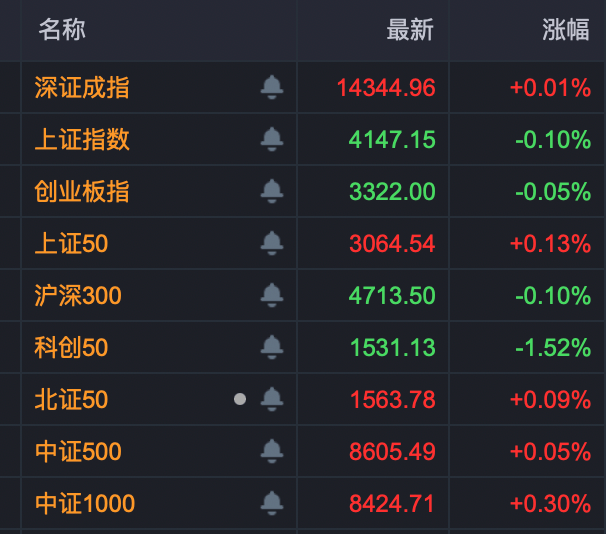Click the 沪深300 latest price 4713.50
Image resolution: width=606 pixels, height=534 pixels.
coord(392,296)
